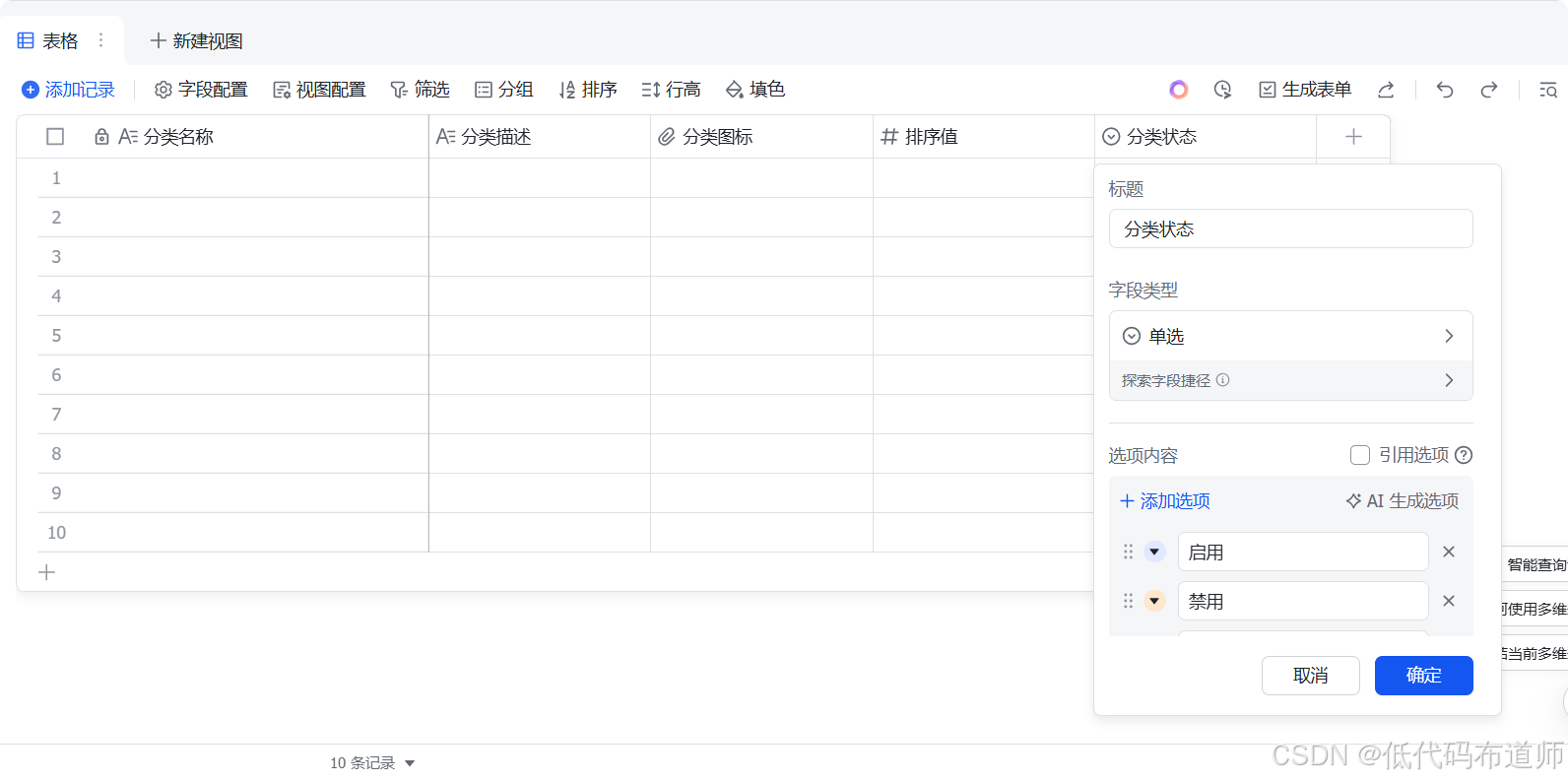
Task: Open the history clock icon
Action: click(x=1222, y=90)
